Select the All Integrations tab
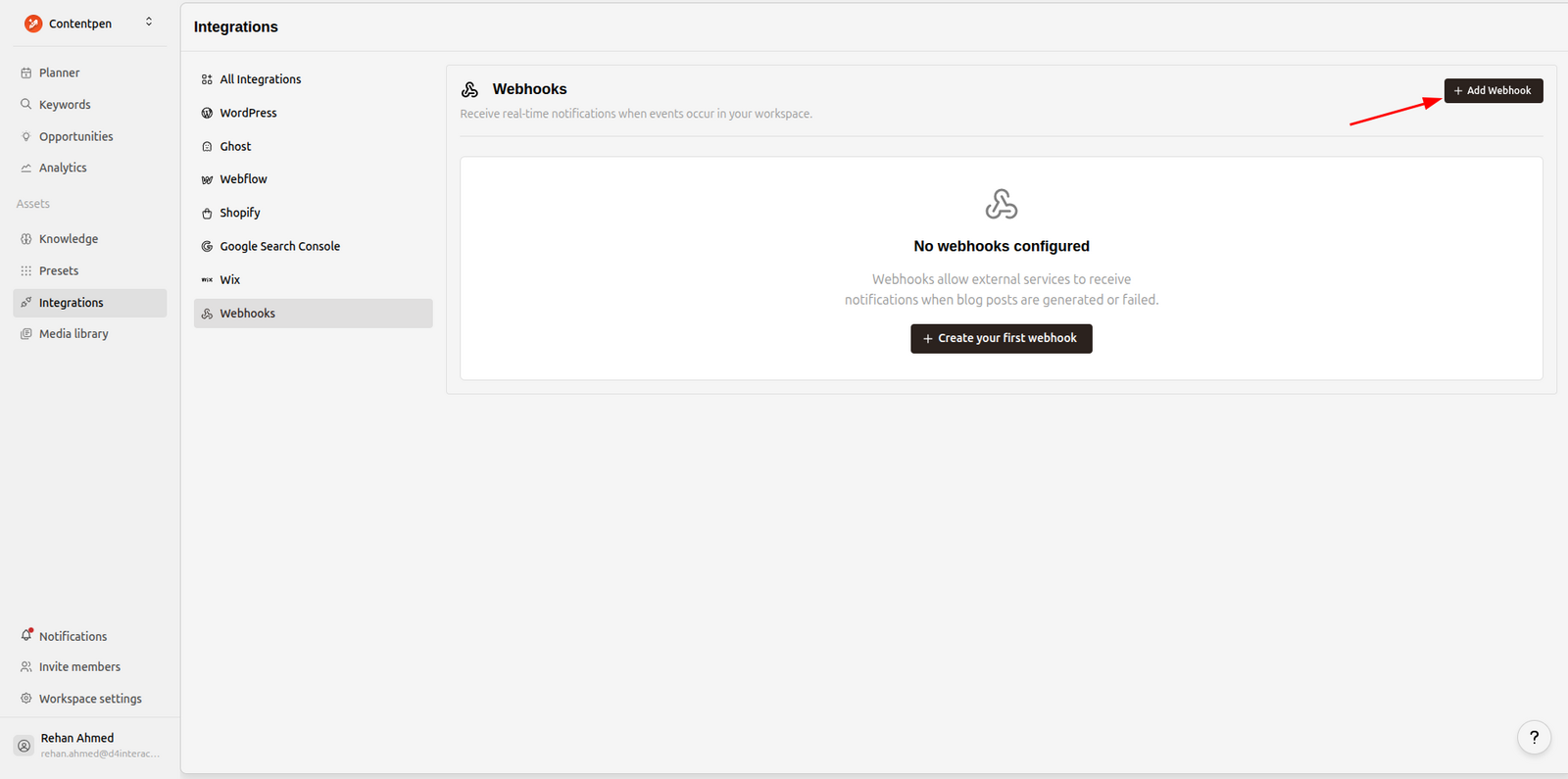Image resolution: width=1568 pixels, height=779 pixels. click(260, 79)
